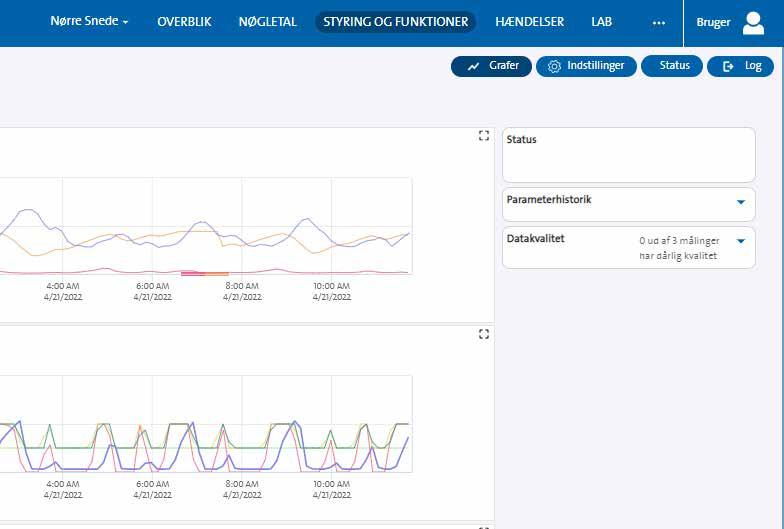Click the Bruger user avatar icon
Screen dimensions: 784x529
point(753,23)
